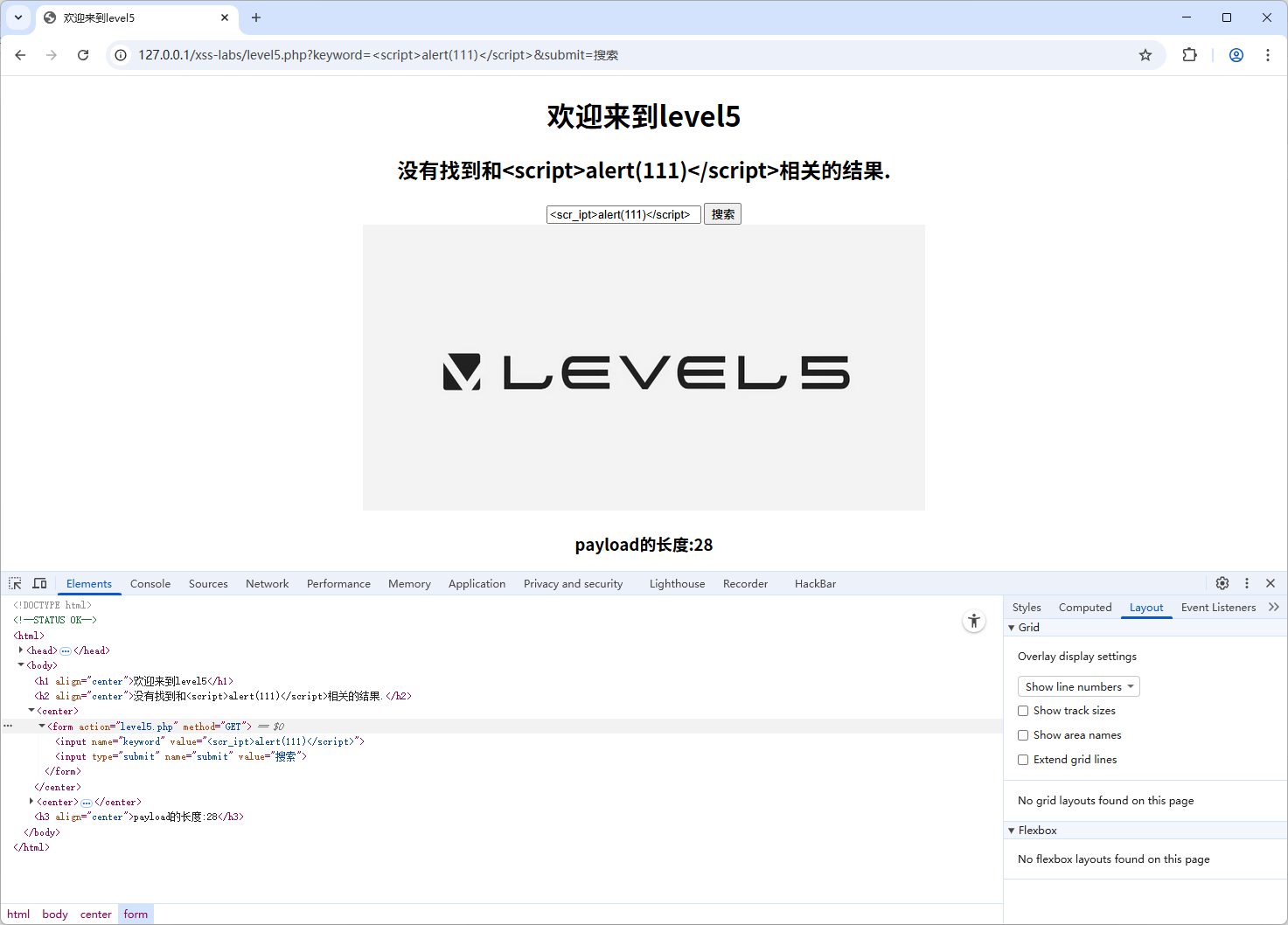Open the Recorder tab
The width and height of the screenshot is (1288, 925).
(x=745, y=584)
